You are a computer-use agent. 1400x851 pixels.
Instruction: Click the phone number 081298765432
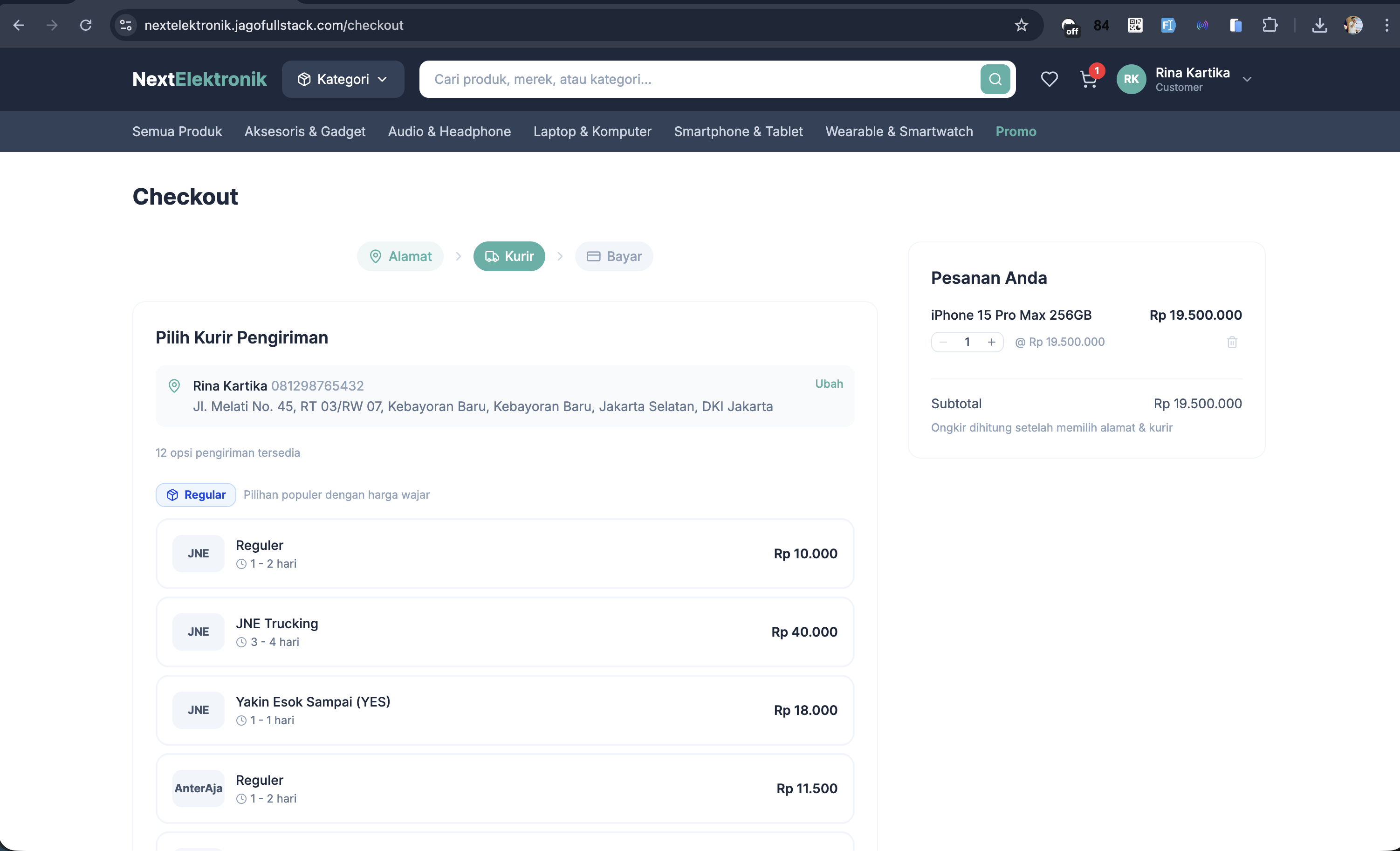click(x=317, y=386)
